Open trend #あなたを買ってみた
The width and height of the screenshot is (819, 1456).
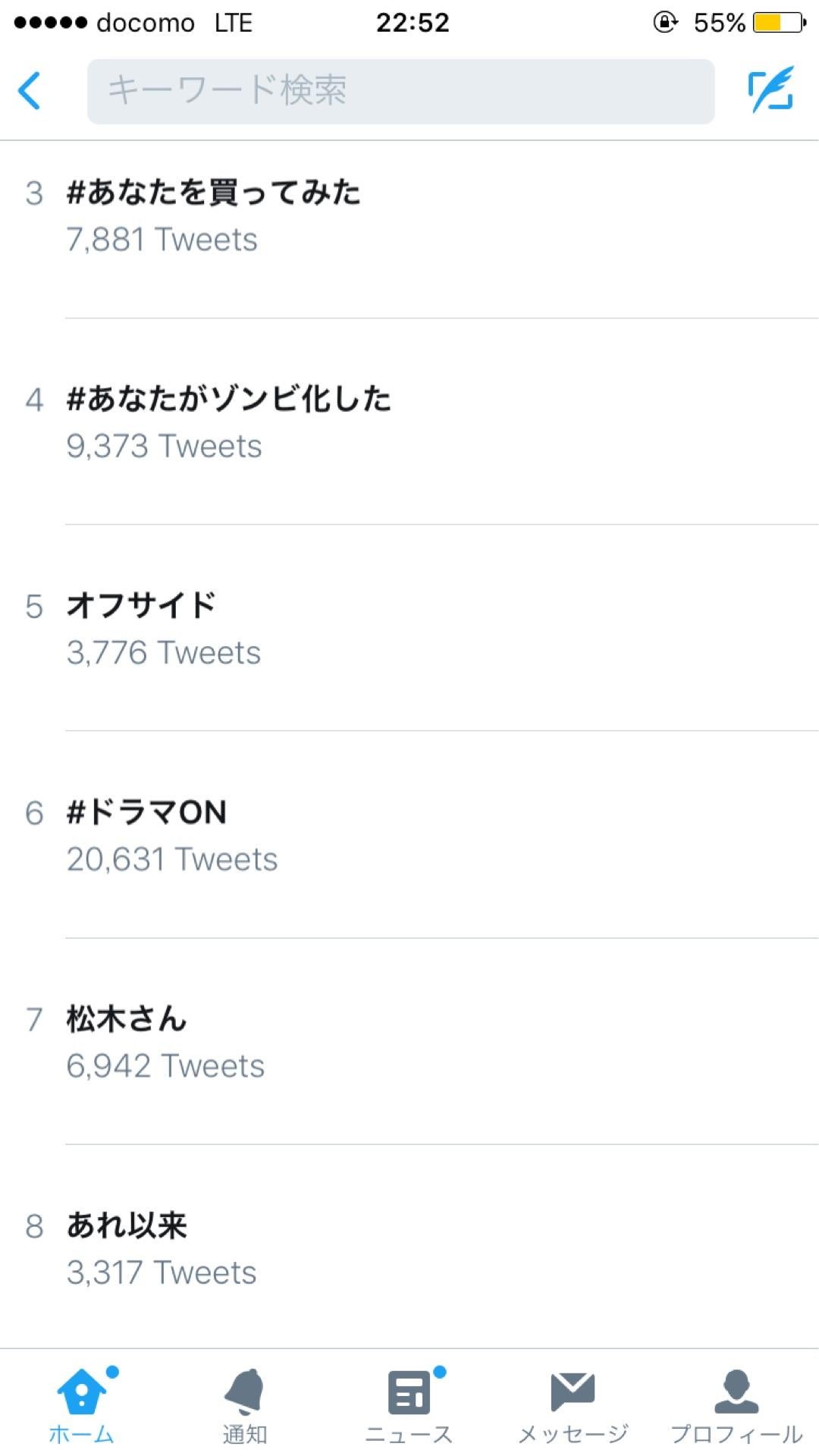click(x=213, y=193)
